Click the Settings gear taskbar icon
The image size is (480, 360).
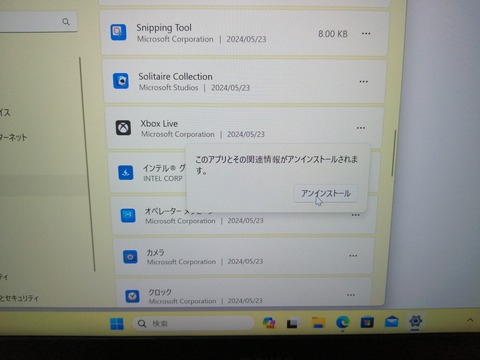tap(416, 321)
